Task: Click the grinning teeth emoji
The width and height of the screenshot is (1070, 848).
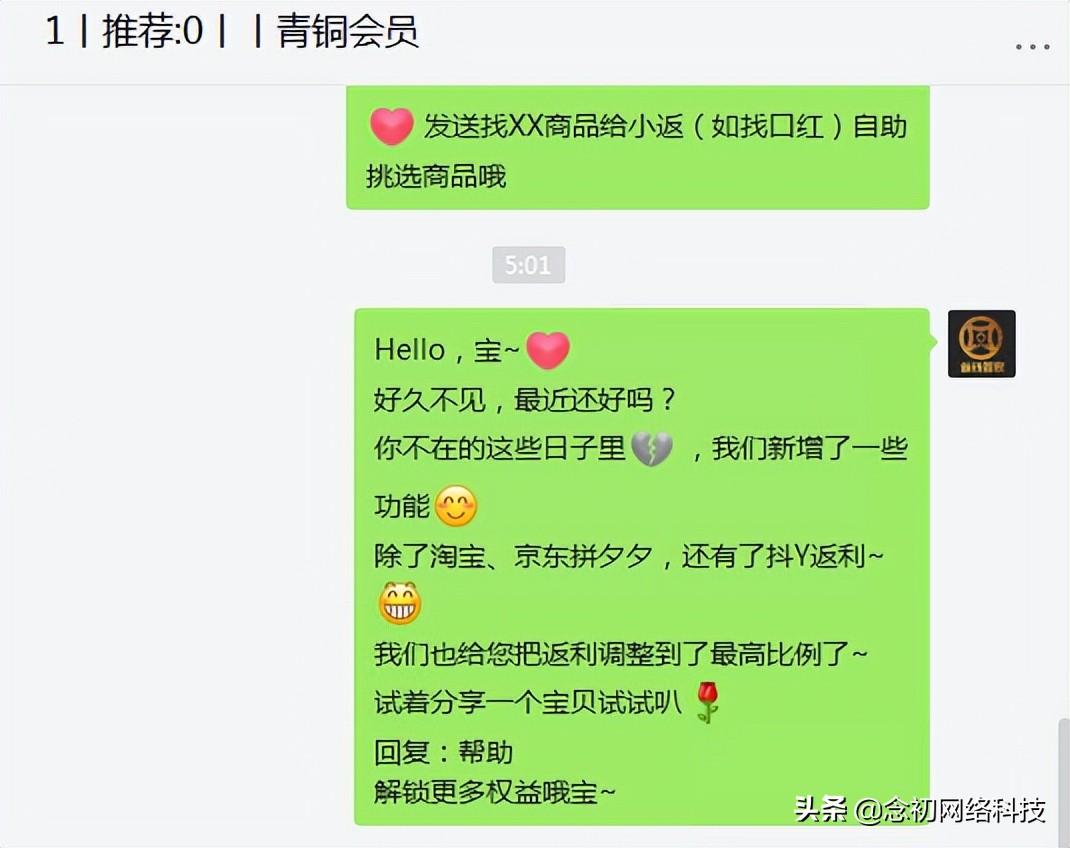Action: coord(400,604)
